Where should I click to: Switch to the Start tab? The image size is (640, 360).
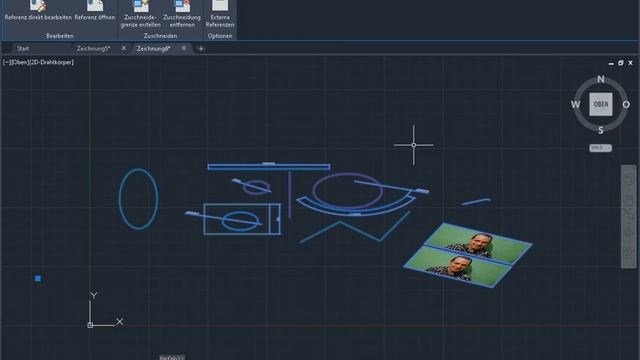tap(23, 49)
